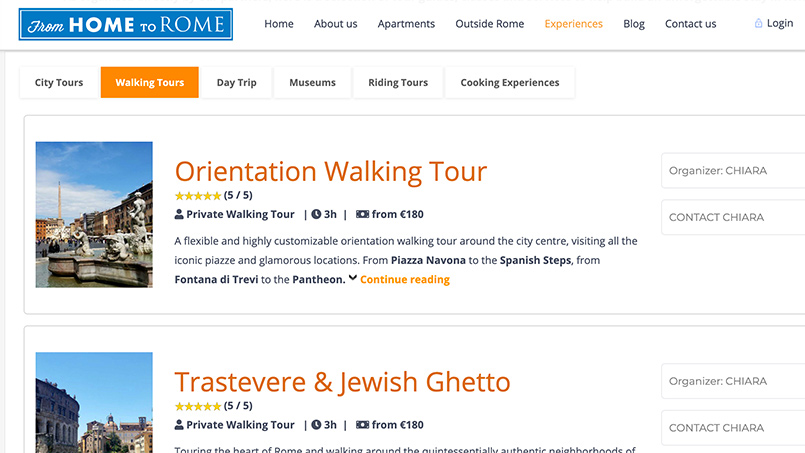Click the Piazza Navona fountain thumbnail

pos(94,215)
